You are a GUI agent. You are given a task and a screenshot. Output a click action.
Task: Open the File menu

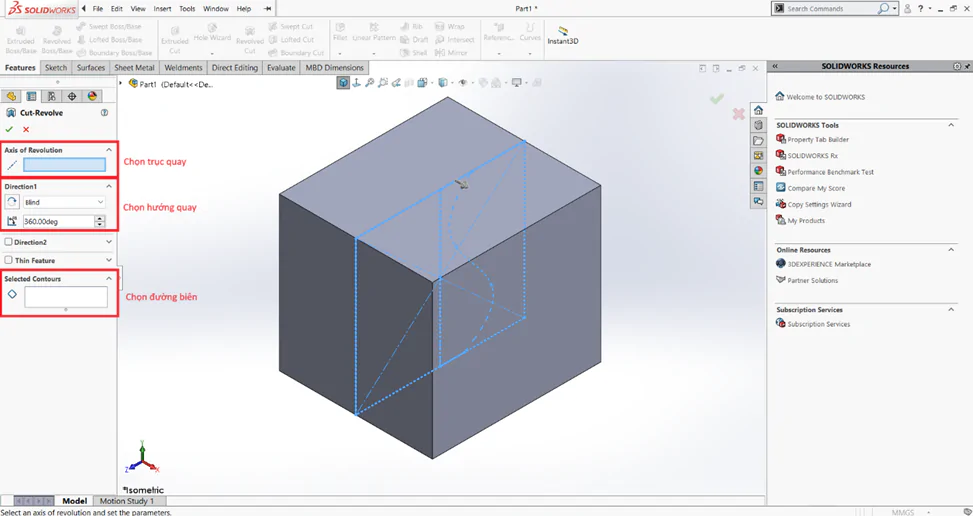[97, 9]
